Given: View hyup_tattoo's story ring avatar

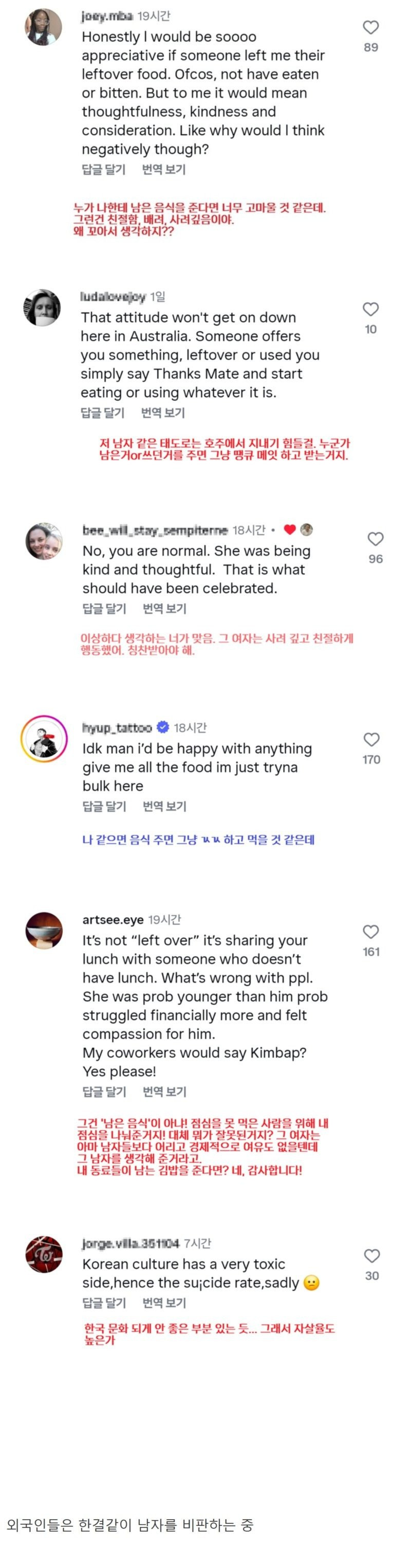Looking at the screenshot, I should [x=44, y=740].
